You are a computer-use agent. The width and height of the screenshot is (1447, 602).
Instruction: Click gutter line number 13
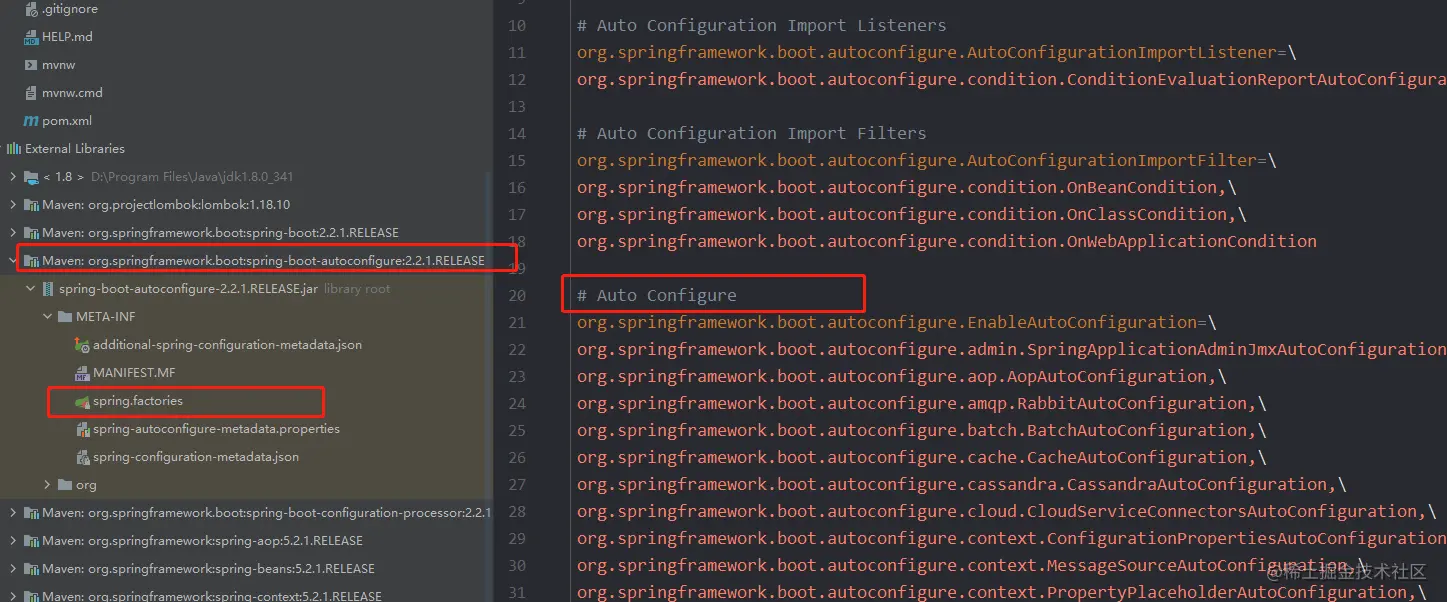click(516, 107)
